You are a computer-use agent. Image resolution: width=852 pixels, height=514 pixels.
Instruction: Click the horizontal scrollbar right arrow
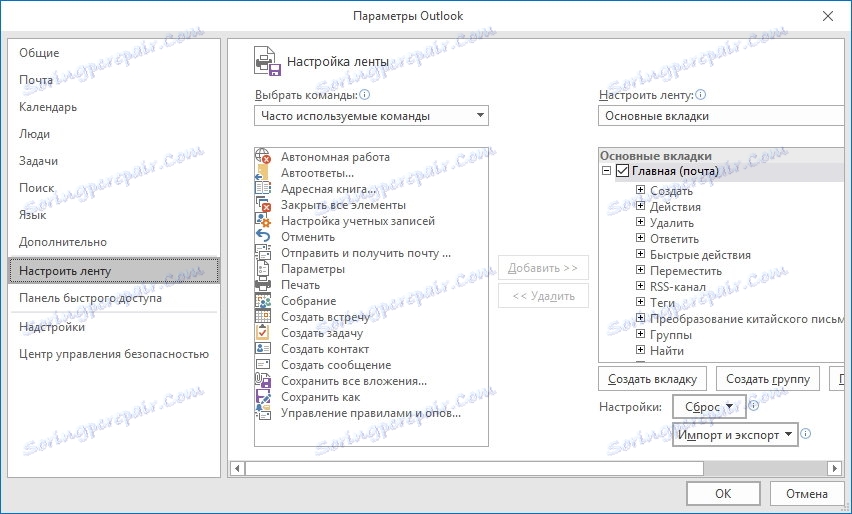pyautogui.click(x=835, y=468)
